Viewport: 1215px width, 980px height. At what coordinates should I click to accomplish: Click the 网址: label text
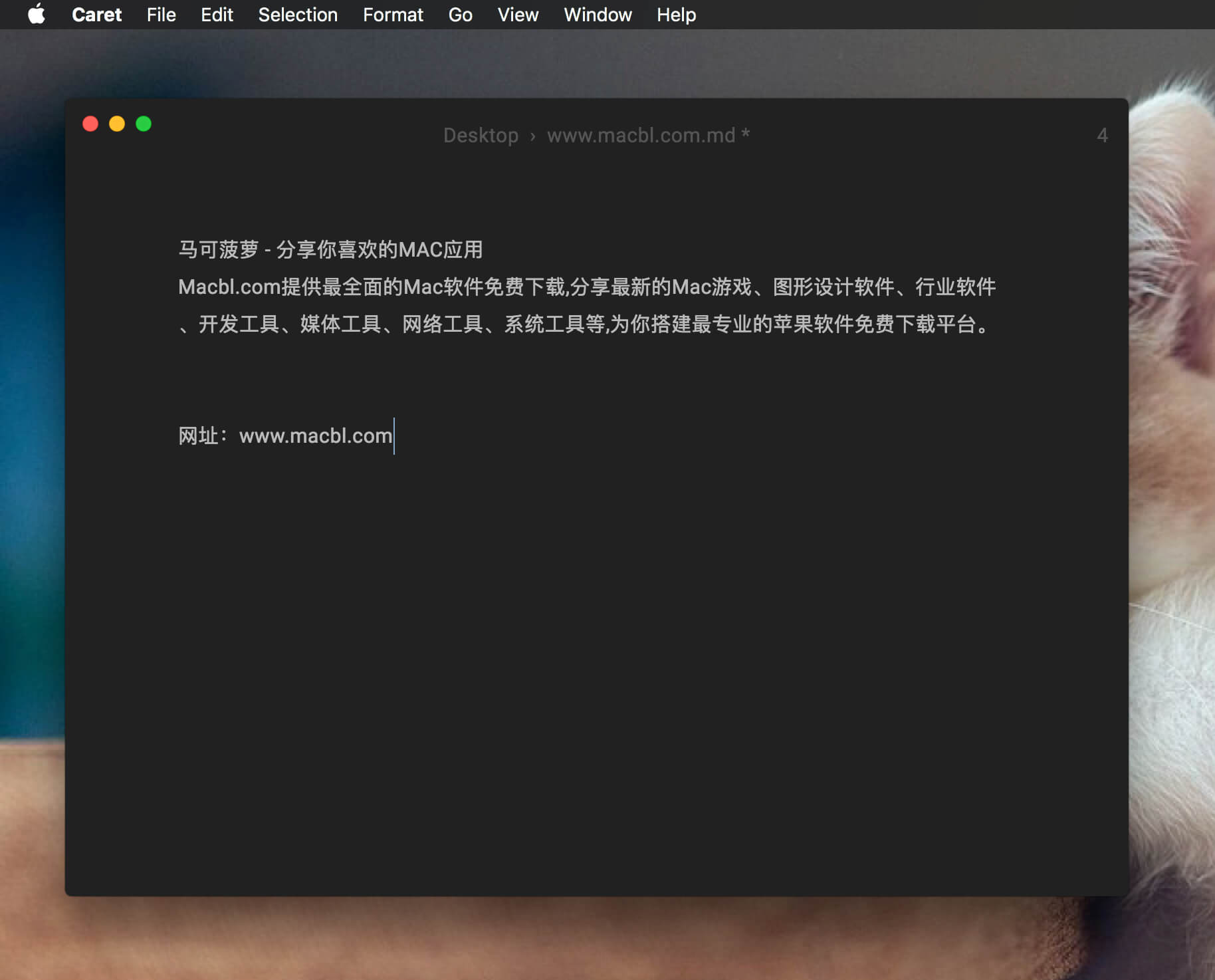[x=203, y=436]
